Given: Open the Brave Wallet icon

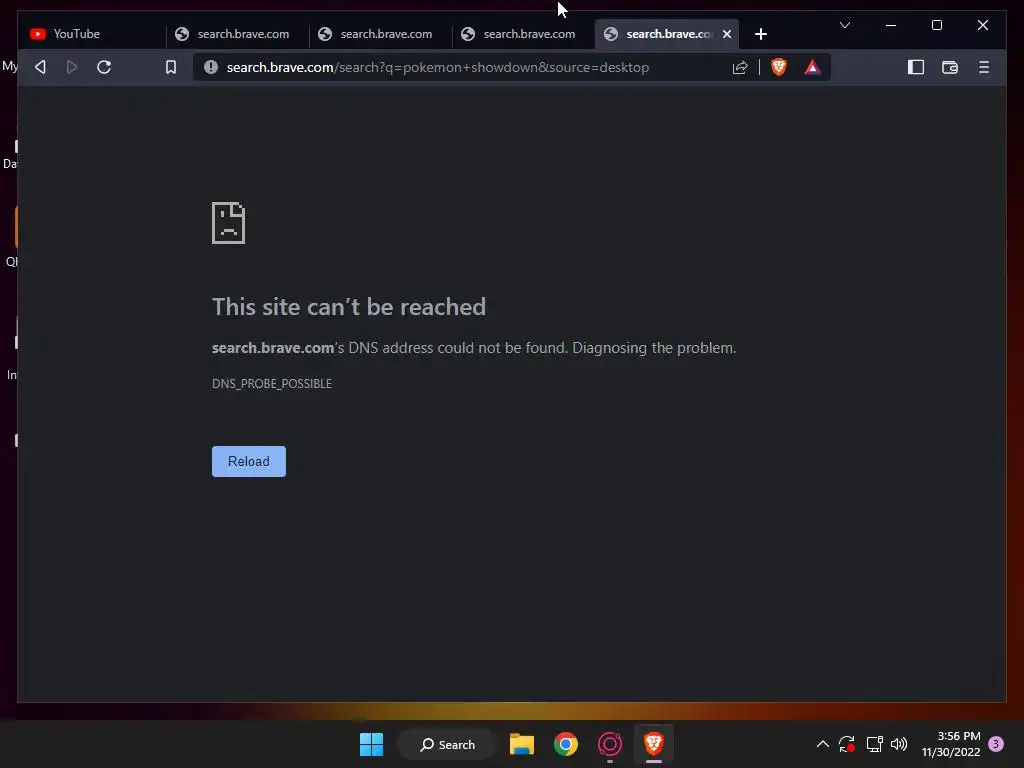Looking at the screenshot, I should click(950, 67).
